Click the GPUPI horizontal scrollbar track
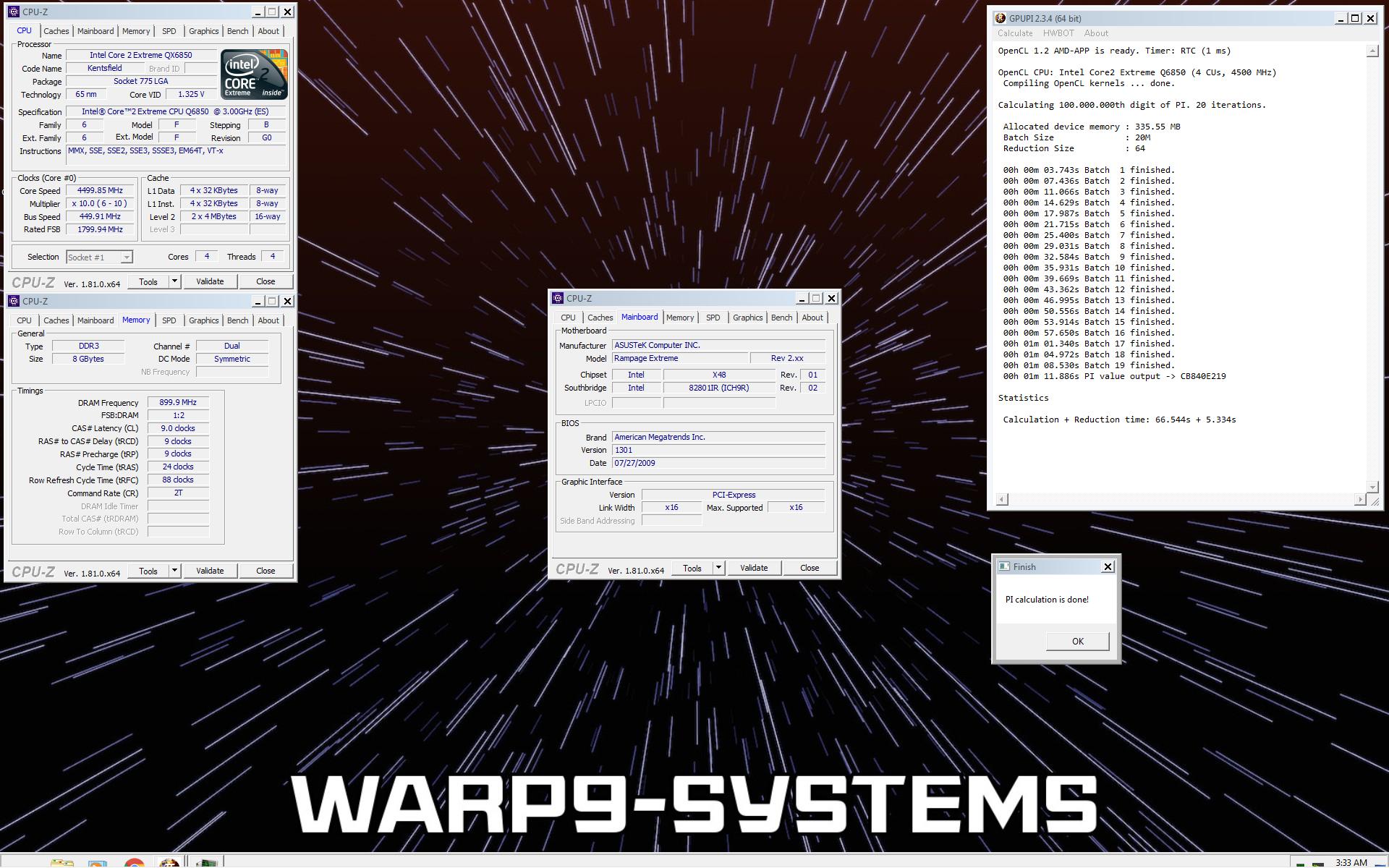 coord(1181,499)
